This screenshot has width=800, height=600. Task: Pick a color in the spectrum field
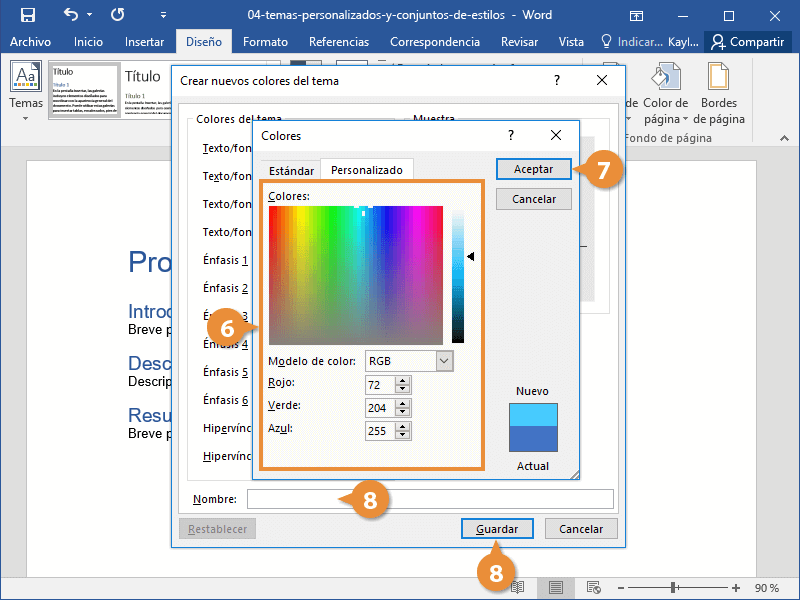tap(356, 276)
